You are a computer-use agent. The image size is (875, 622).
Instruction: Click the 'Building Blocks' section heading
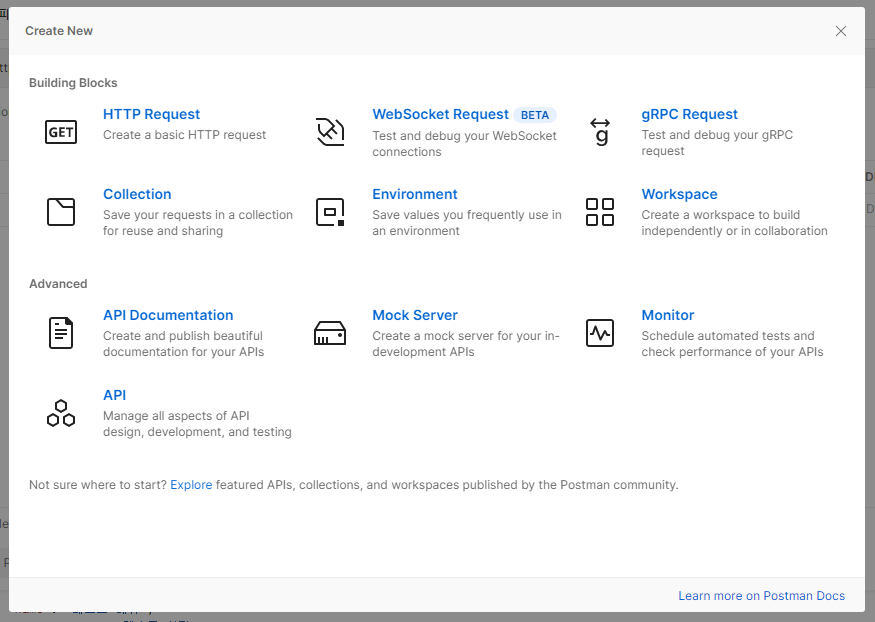(x=73, y=83)
